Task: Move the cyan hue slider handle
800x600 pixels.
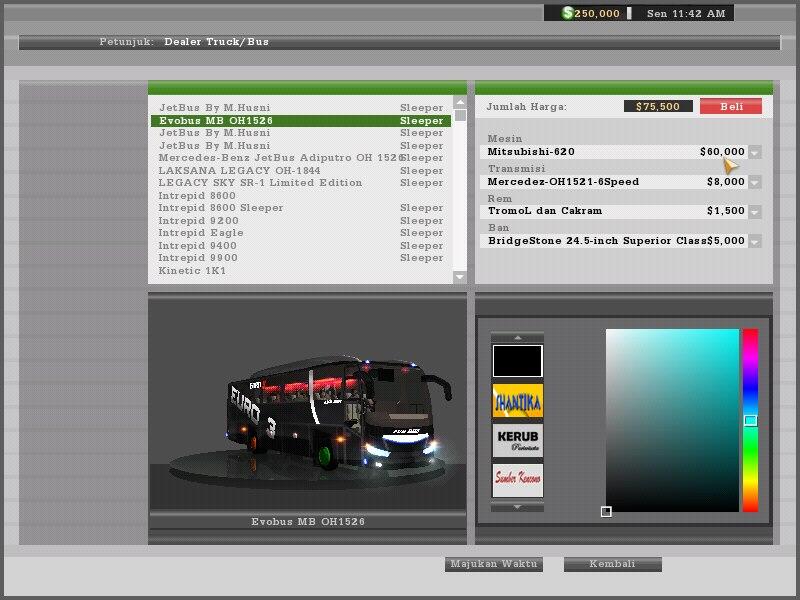Action: click(x=748, y=420)
